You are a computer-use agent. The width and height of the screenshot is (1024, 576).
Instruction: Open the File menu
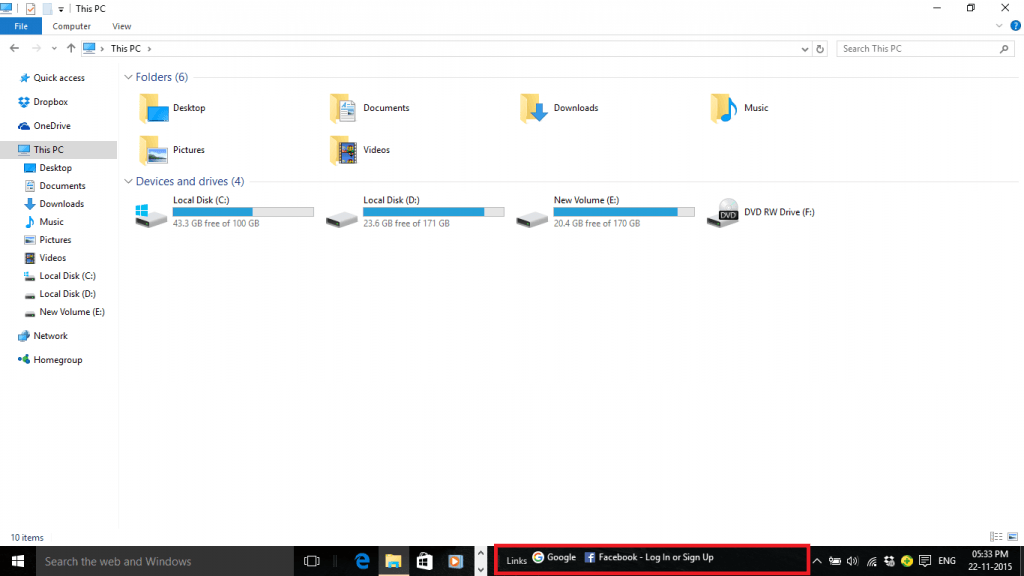tap(20, 26)
